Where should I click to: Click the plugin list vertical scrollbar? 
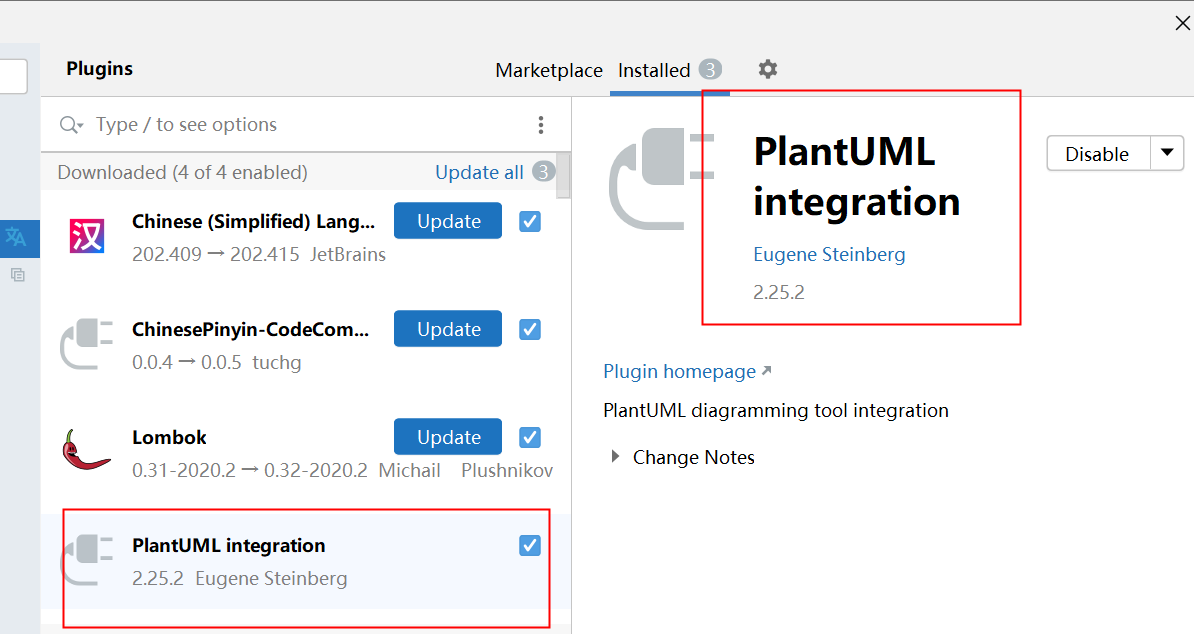[563, 177]
